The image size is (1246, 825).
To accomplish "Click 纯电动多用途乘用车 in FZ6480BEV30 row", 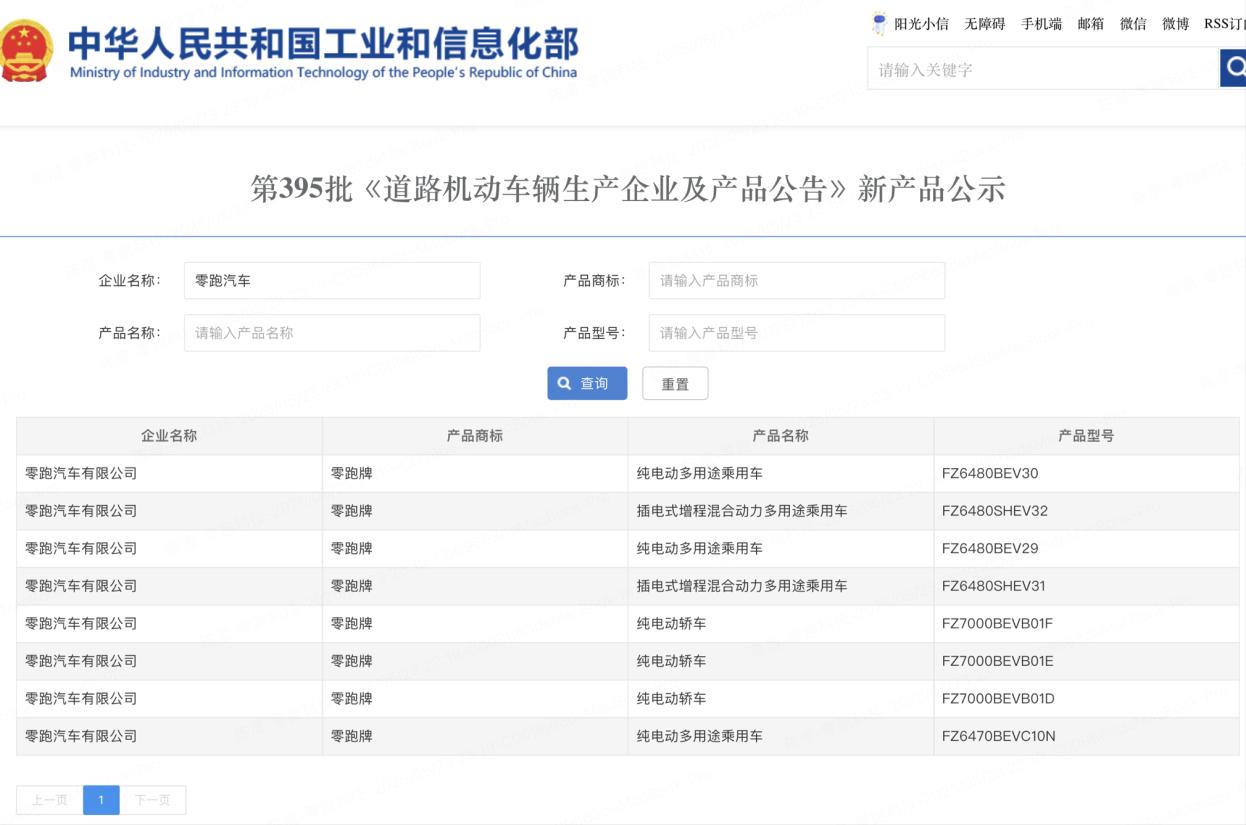I will 700,473.
